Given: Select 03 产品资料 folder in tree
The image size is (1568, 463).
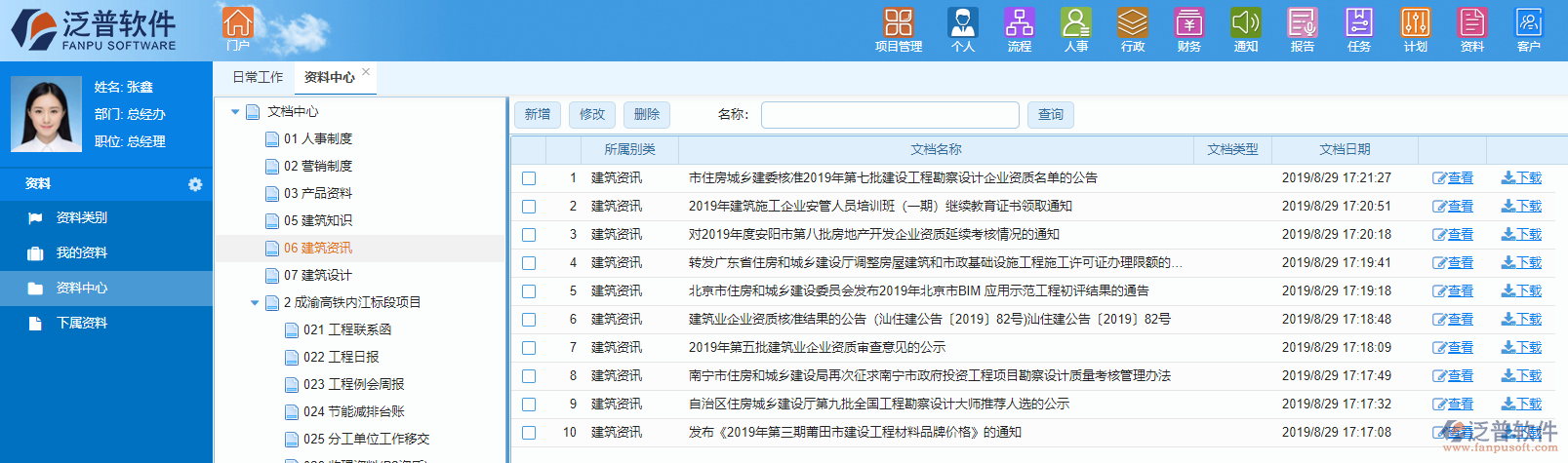Looking at the screenshot, I should pos(317,194).
